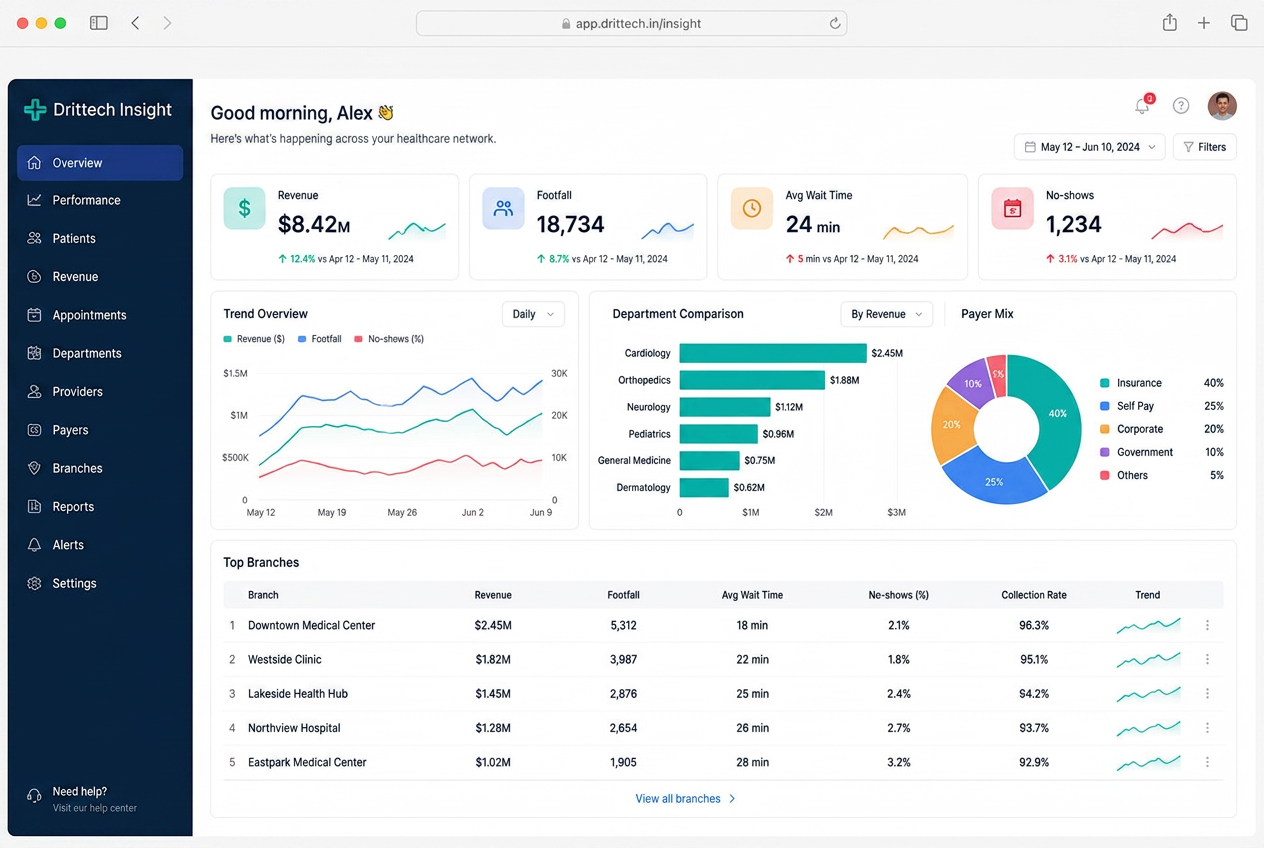Go back using Safari back arrow

click(x=135, y=23)
